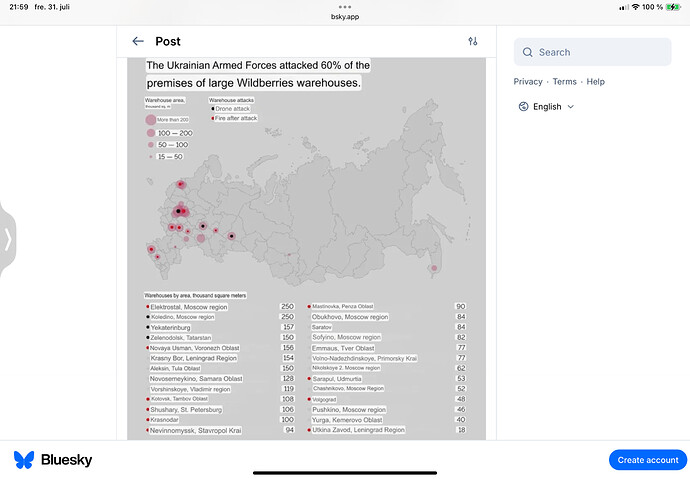
Task: Click 'Krasny Bor, Leningrad Region' text
Action: point(193,358)
